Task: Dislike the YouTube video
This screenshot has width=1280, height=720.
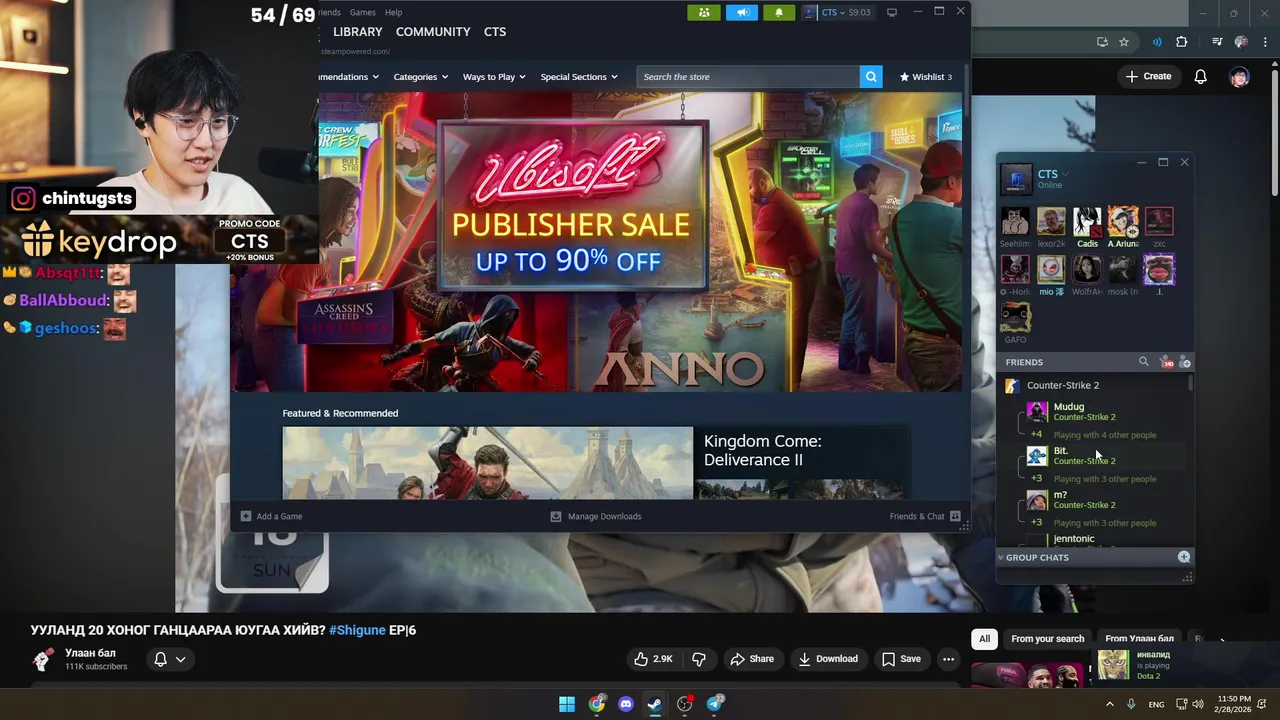Action: (699, 659)
